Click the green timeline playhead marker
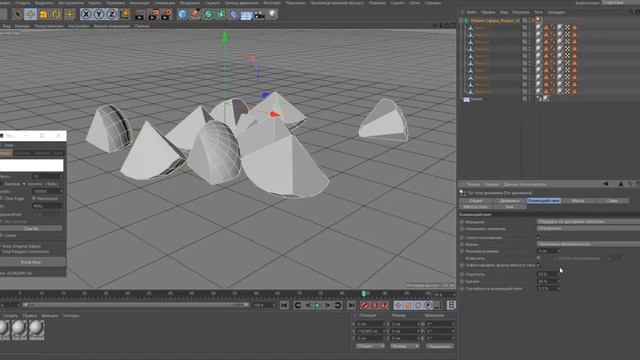 [363, 293]
